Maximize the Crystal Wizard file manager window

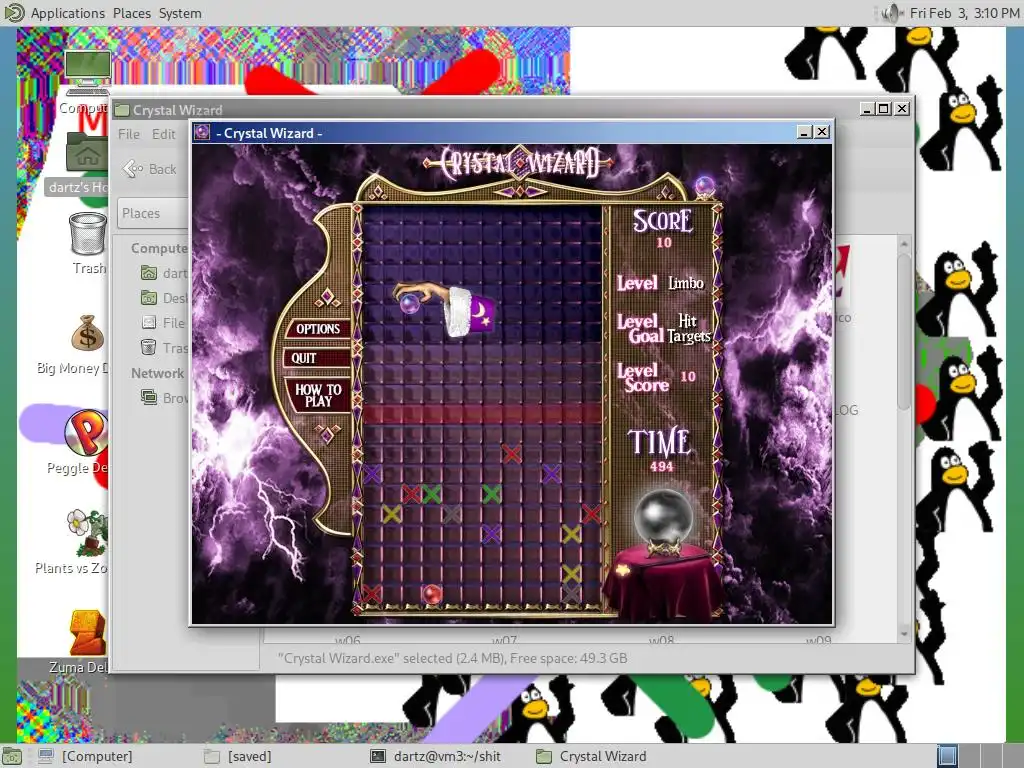tap(884, 109)
